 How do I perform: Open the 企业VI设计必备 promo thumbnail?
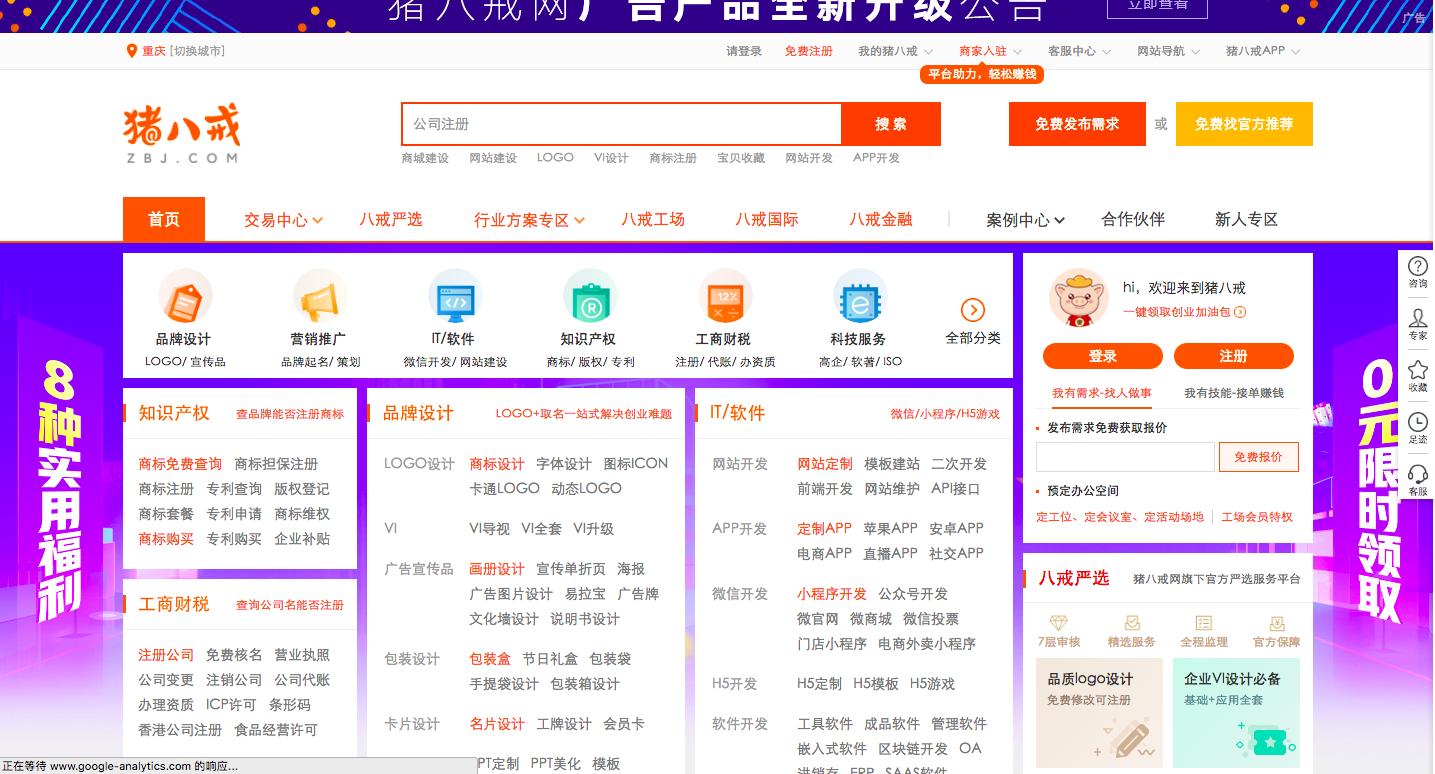click(x=1236, y=713)
